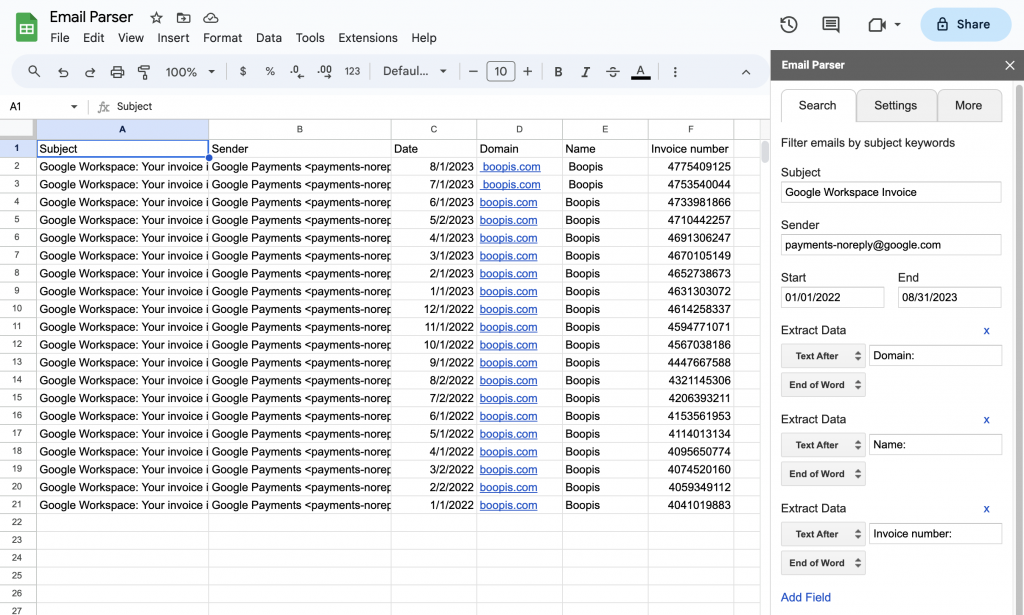1024x615 pixels.
Task: Remove the Invoice number extract field
Action: [x=986, y=509]
